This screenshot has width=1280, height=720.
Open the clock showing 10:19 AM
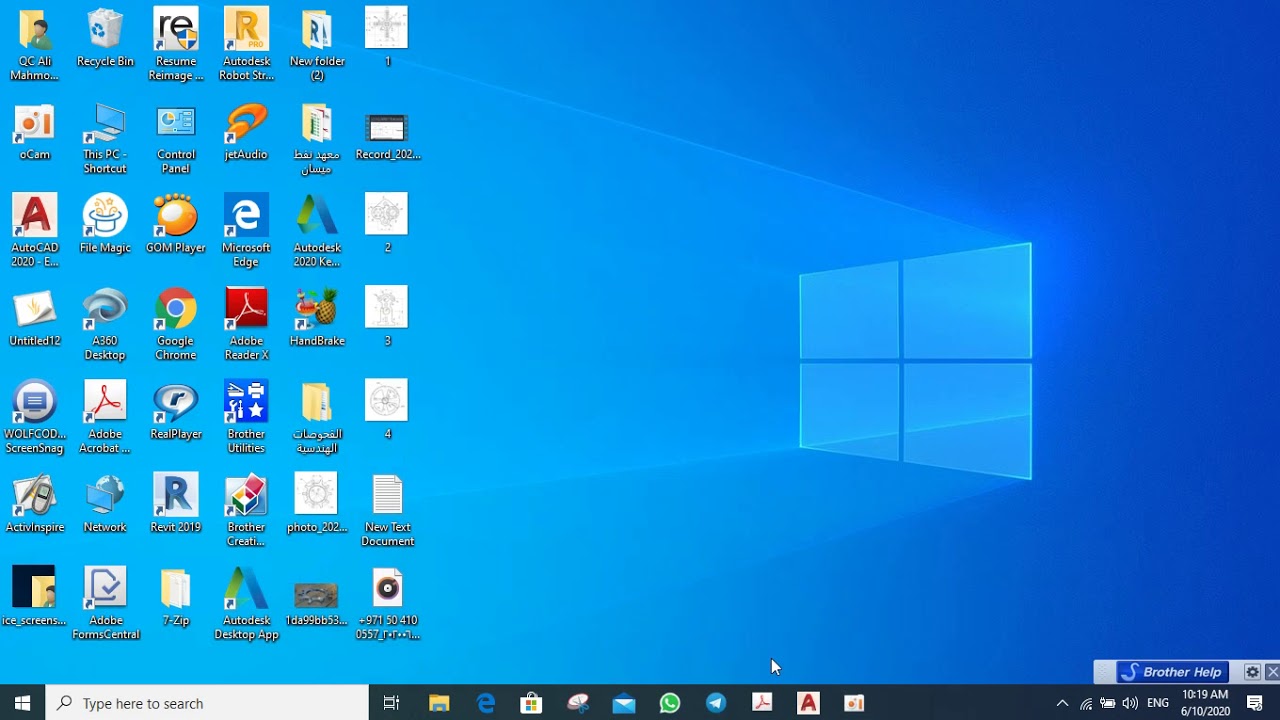coord(1205,703)
